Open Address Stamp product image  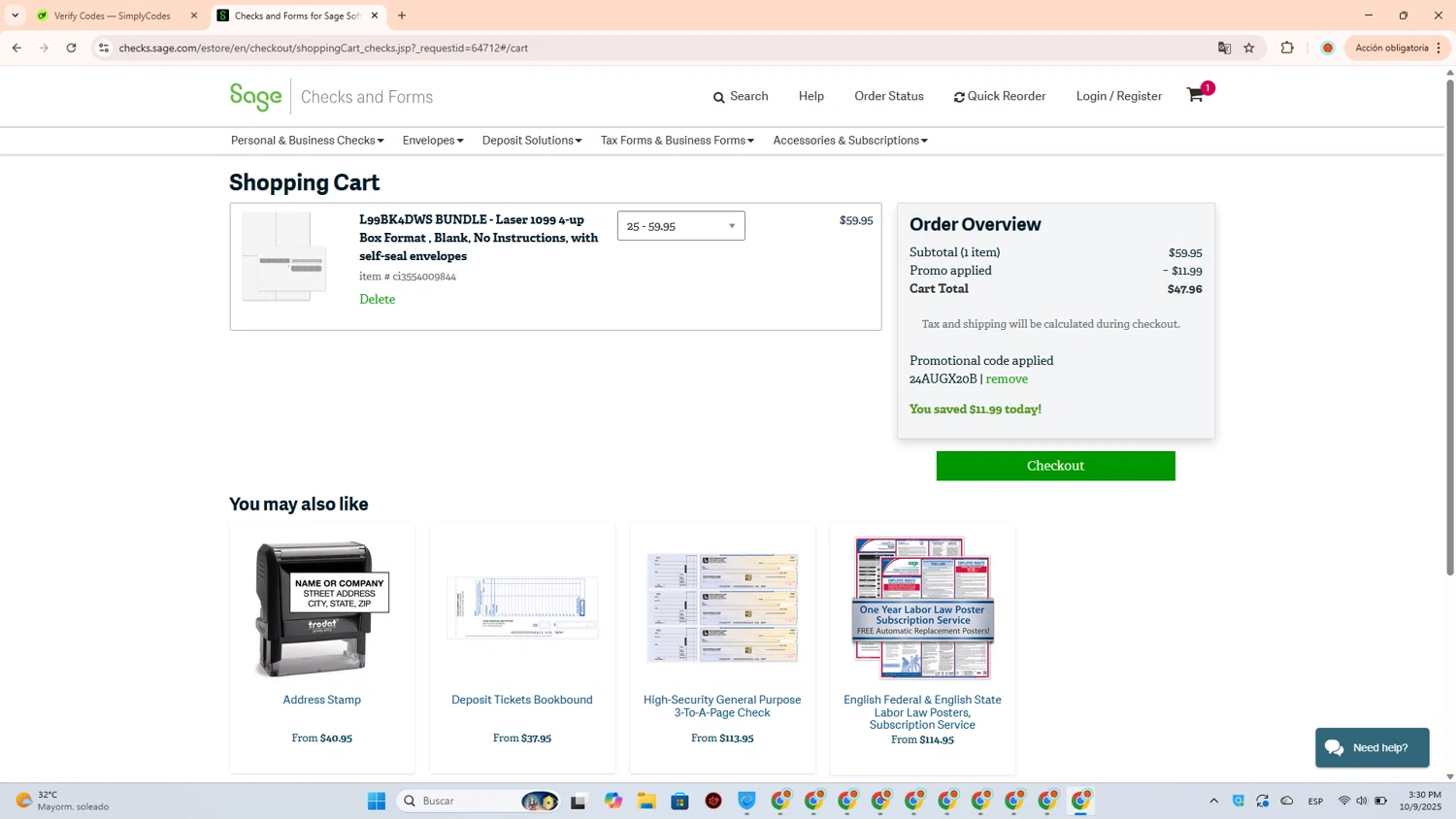pyautogui.click(x=322, y=608)
